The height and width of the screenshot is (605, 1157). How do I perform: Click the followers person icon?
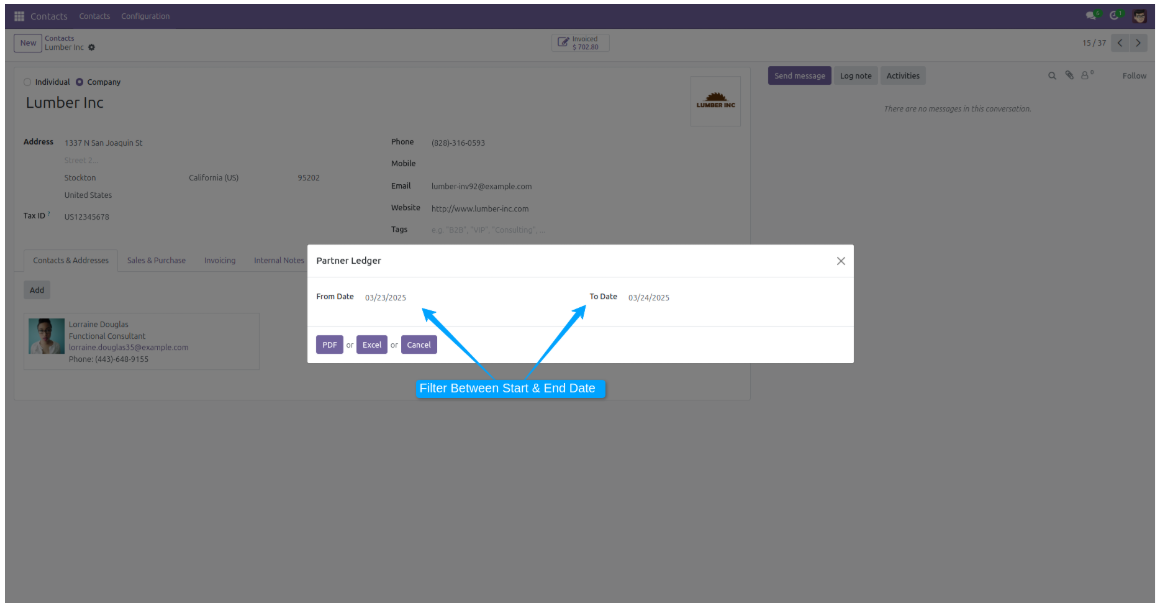coord(1084,76)
